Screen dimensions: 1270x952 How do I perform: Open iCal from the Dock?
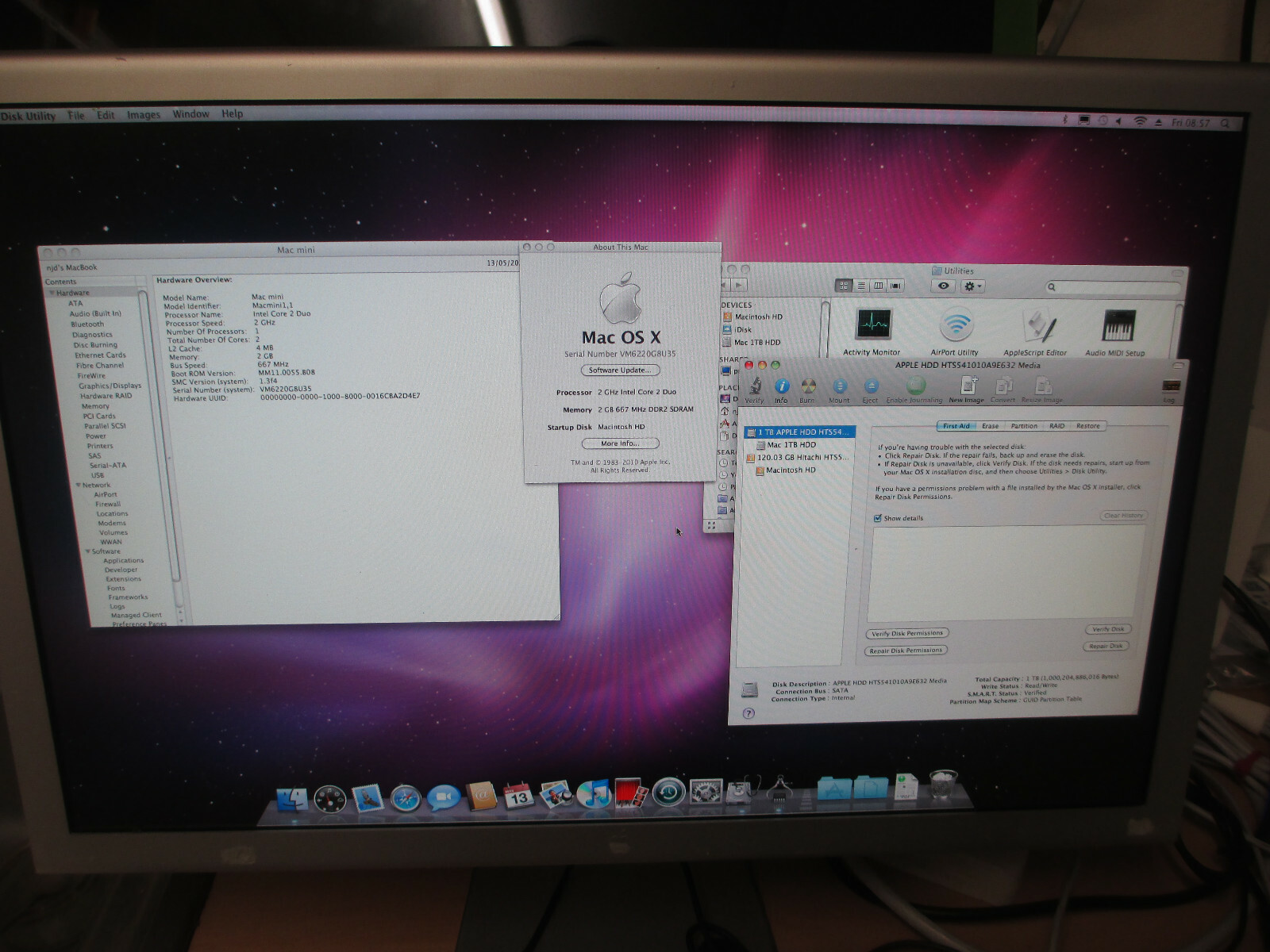(x=518, y=796)
